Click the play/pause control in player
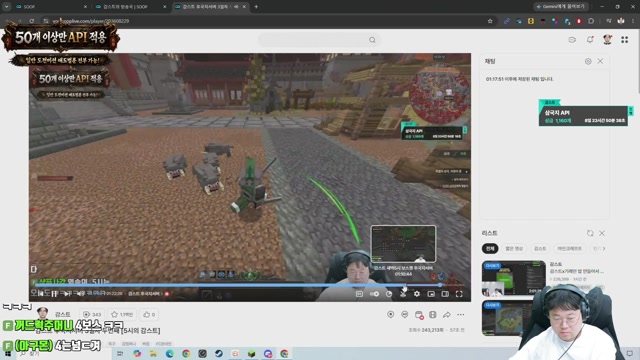 pos(54,293)
